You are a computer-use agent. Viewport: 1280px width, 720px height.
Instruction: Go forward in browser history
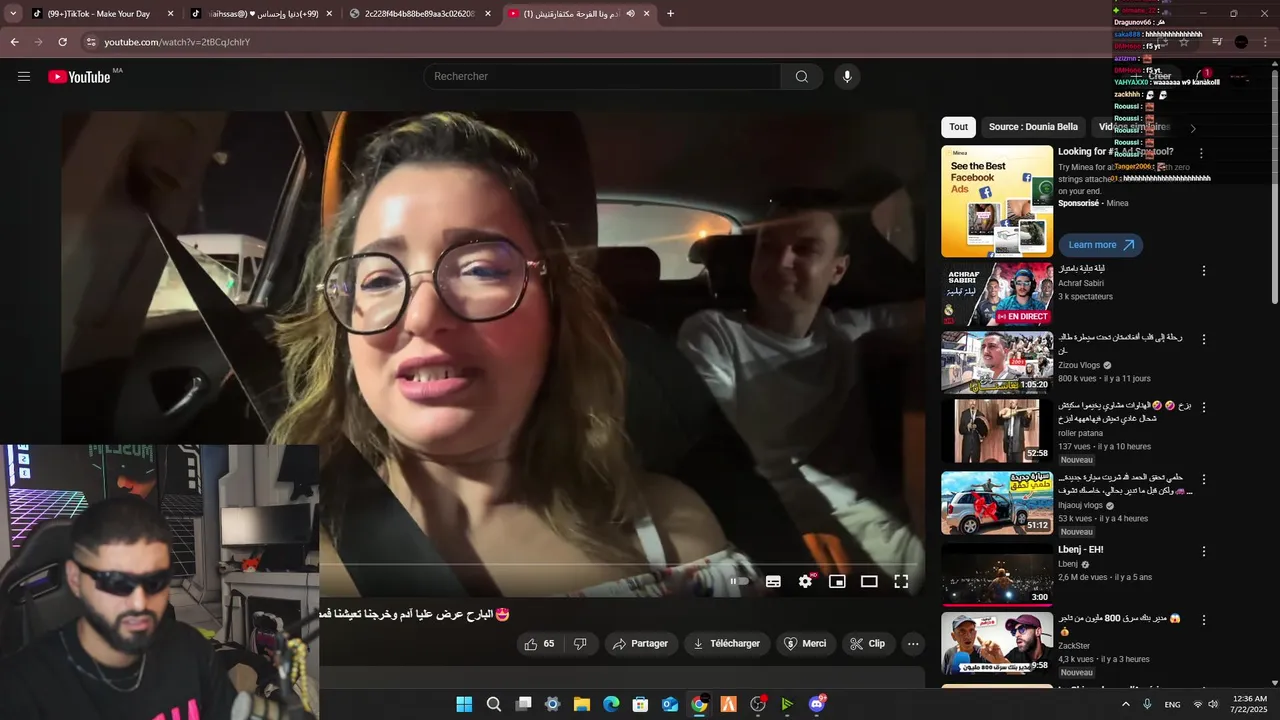(38, 42)
